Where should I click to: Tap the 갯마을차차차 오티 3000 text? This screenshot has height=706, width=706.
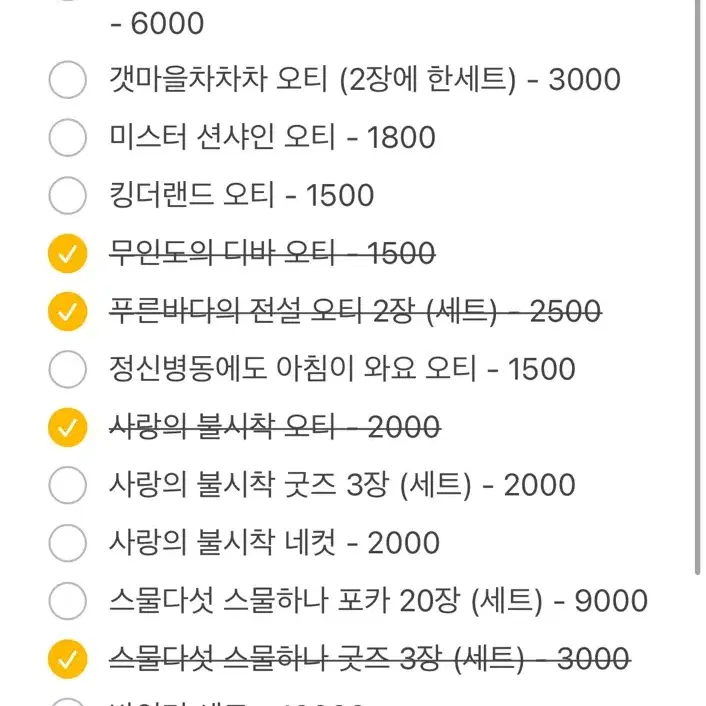pyautogui.click(x=365, y=80)
